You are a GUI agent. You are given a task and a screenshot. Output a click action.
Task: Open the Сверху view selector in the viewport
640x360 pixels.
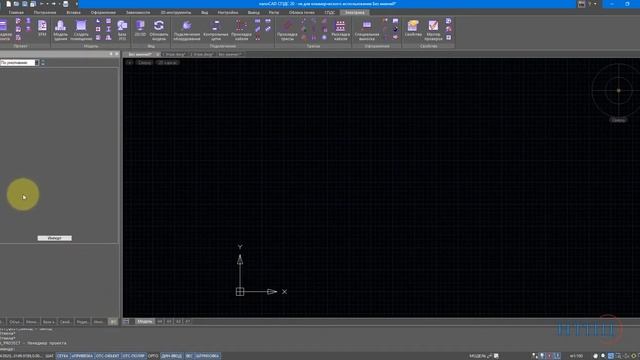point(144,62)
